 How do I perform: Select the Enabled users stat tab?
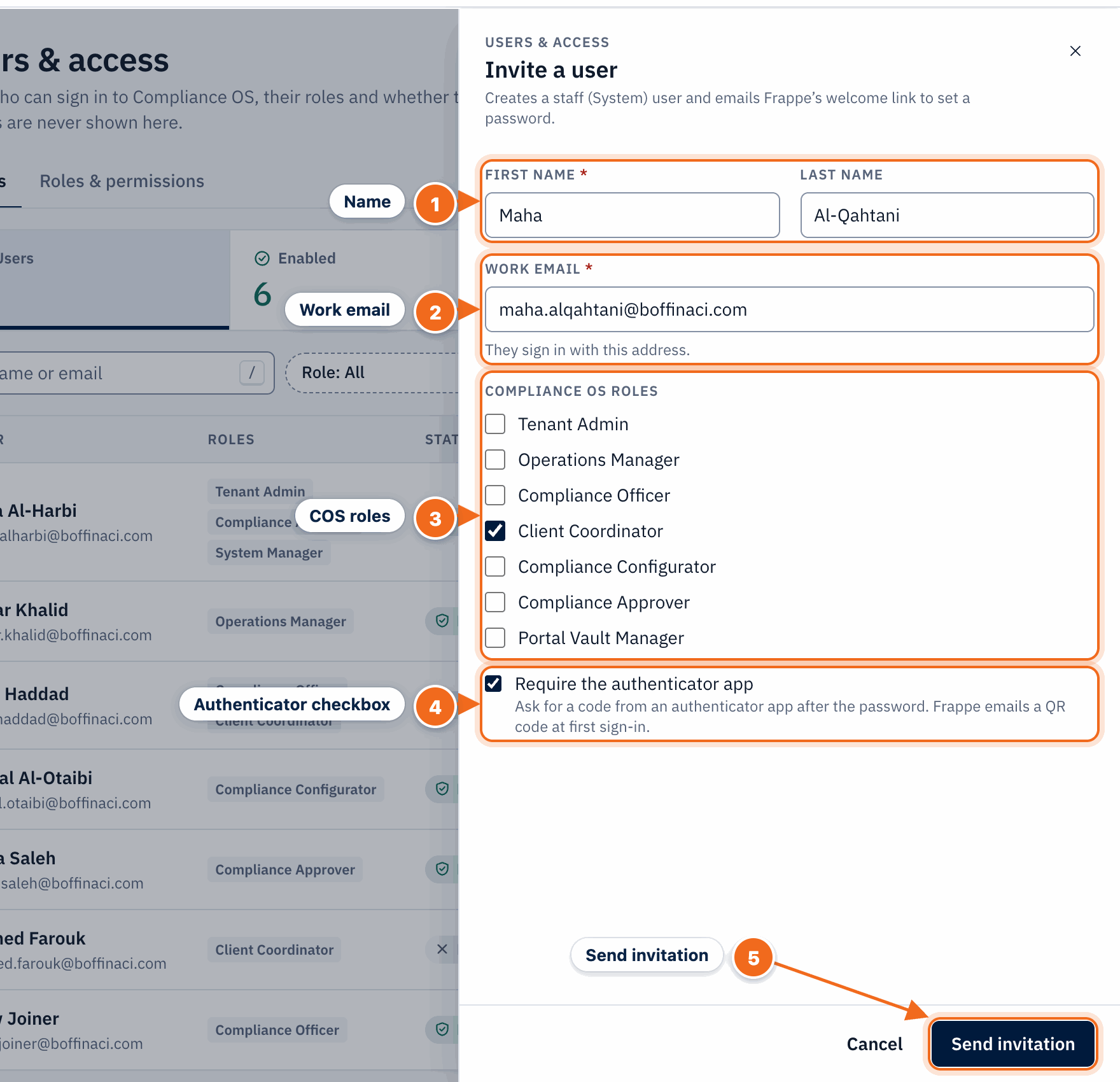[344, 280]
